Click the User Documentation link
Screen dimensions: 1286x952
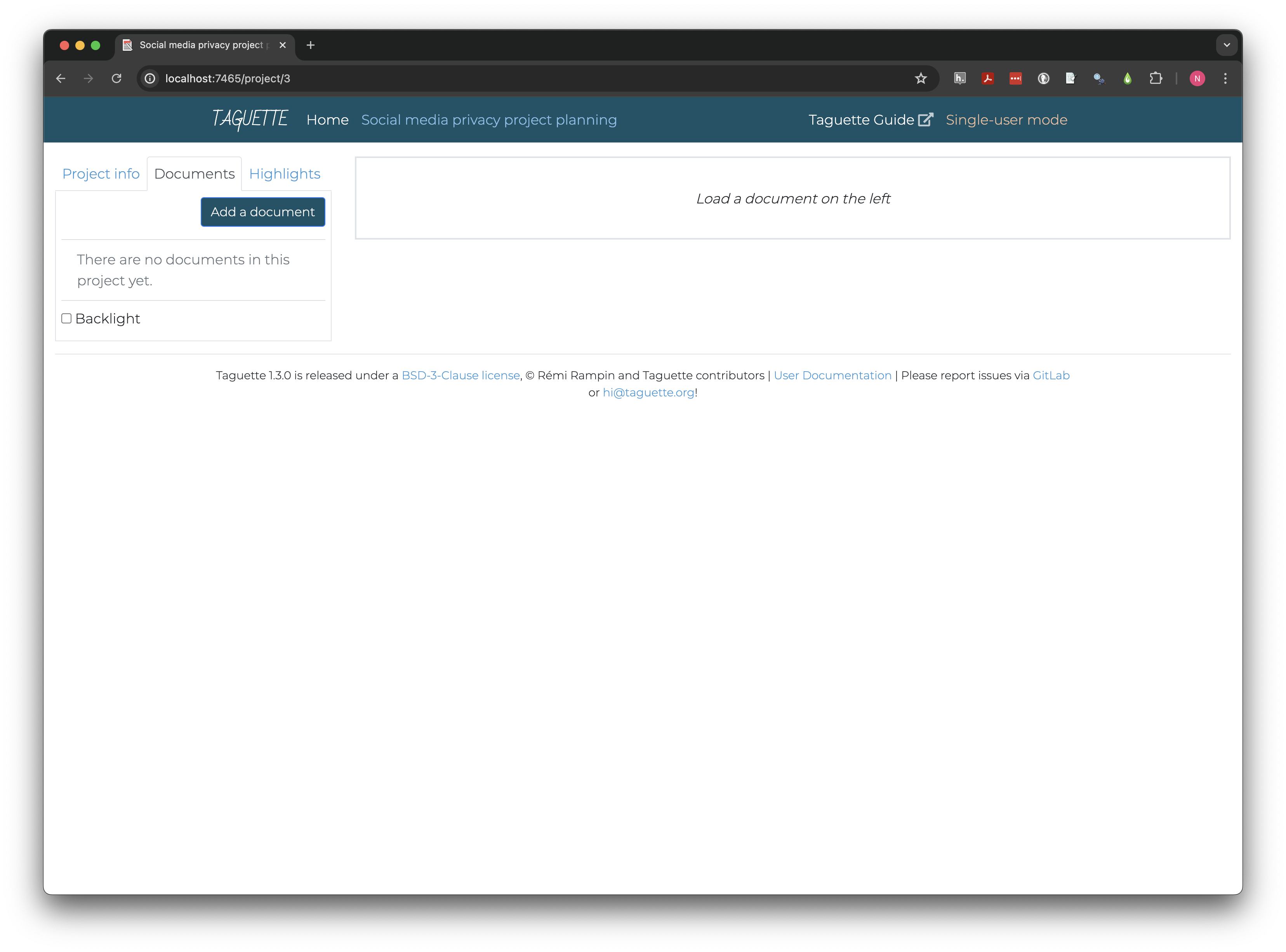point(832,375)
